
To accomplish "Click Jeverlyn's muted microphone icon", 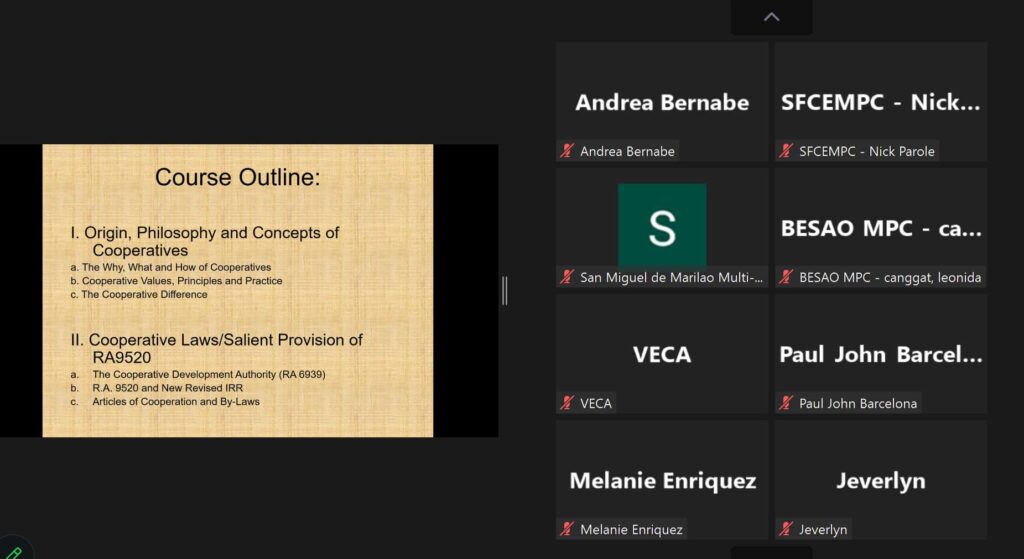I will (786, 529).
